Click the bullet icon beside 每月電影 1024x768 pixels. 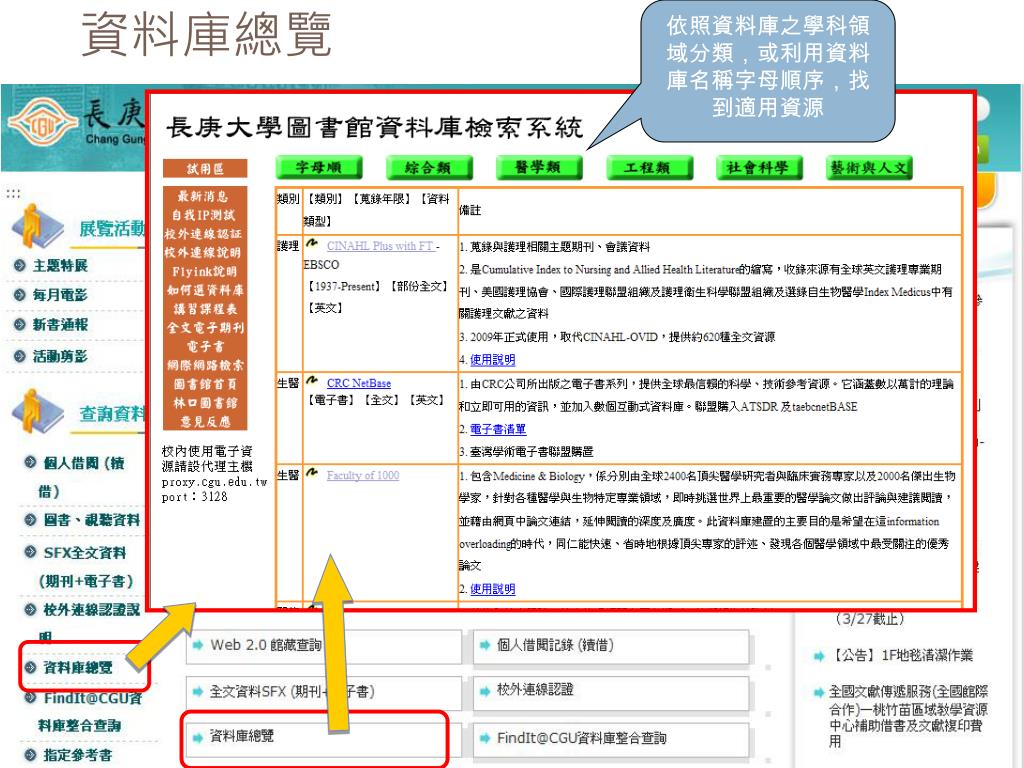point(20,295)
